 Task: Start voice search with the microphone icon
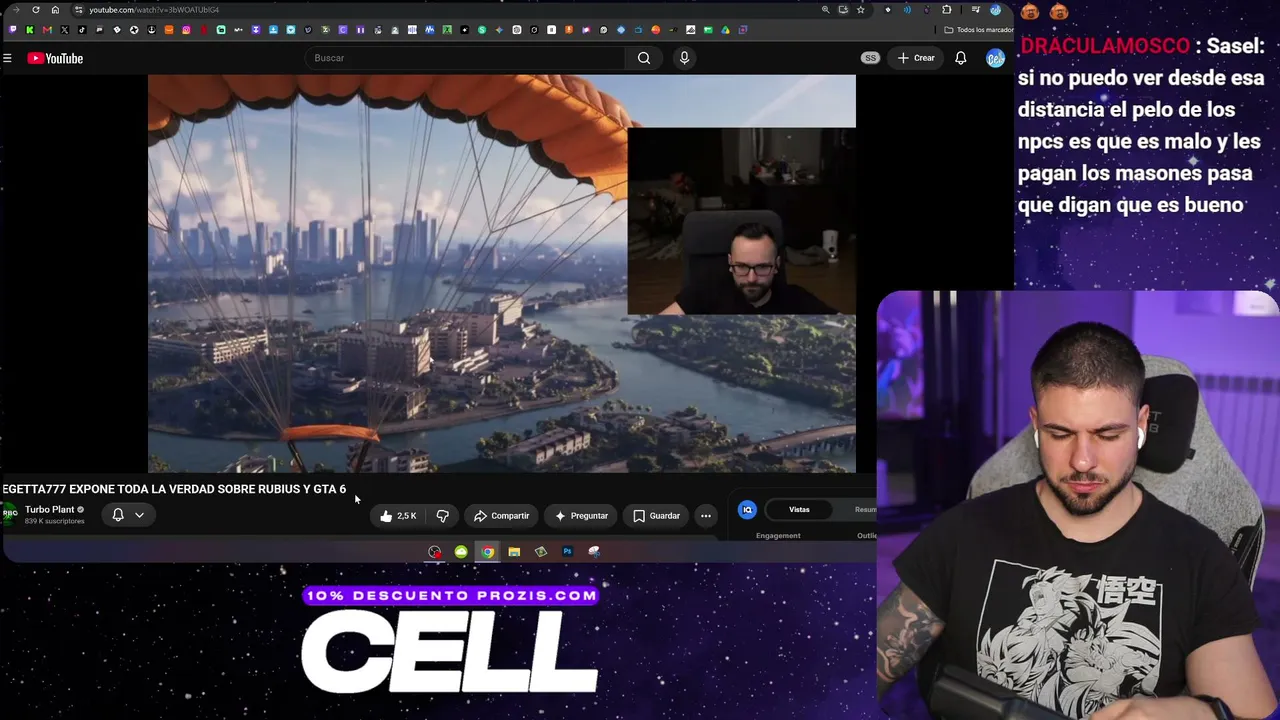tap(684, 58)
